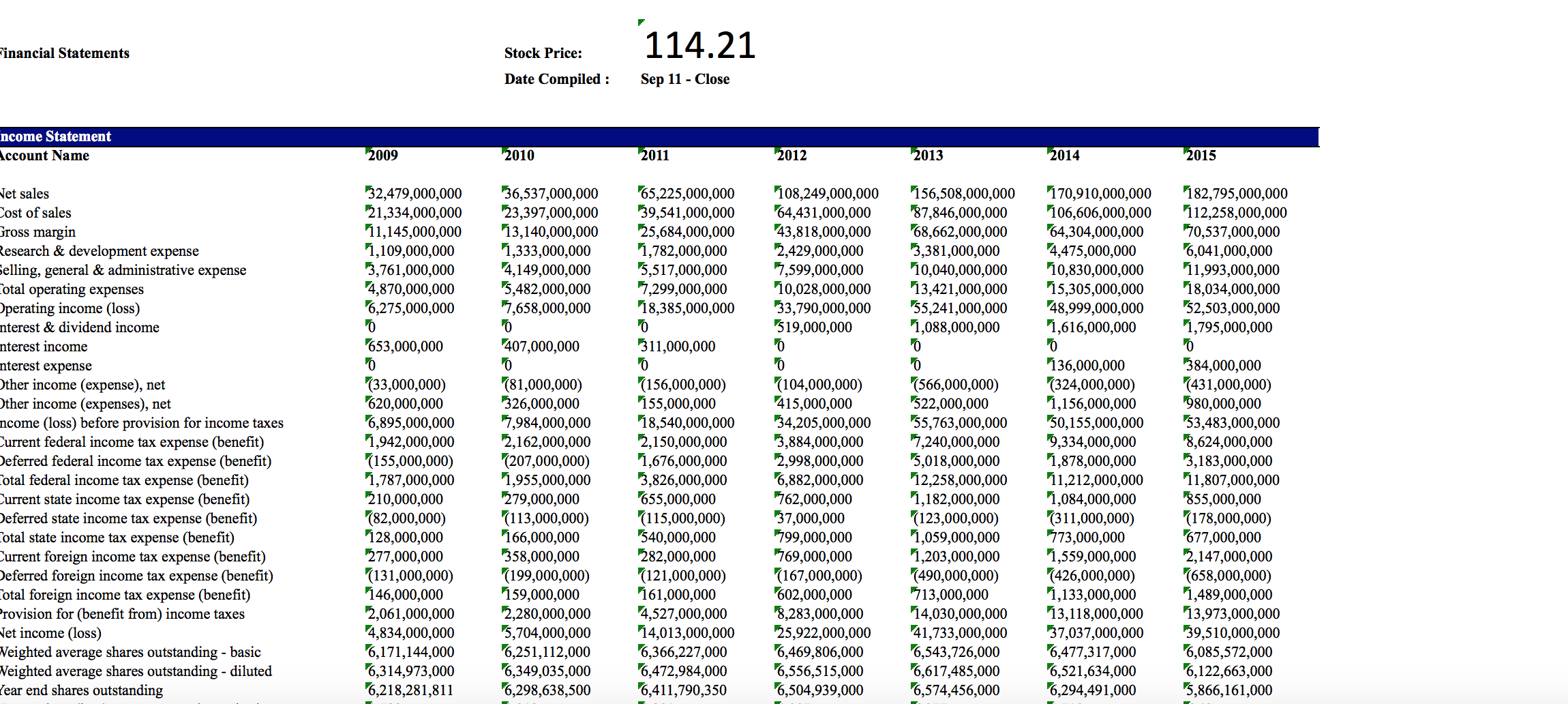The height and width of the screenshot is (704, 1568).
Task: Select the 2010 column header
Action: tap(519, 156)
